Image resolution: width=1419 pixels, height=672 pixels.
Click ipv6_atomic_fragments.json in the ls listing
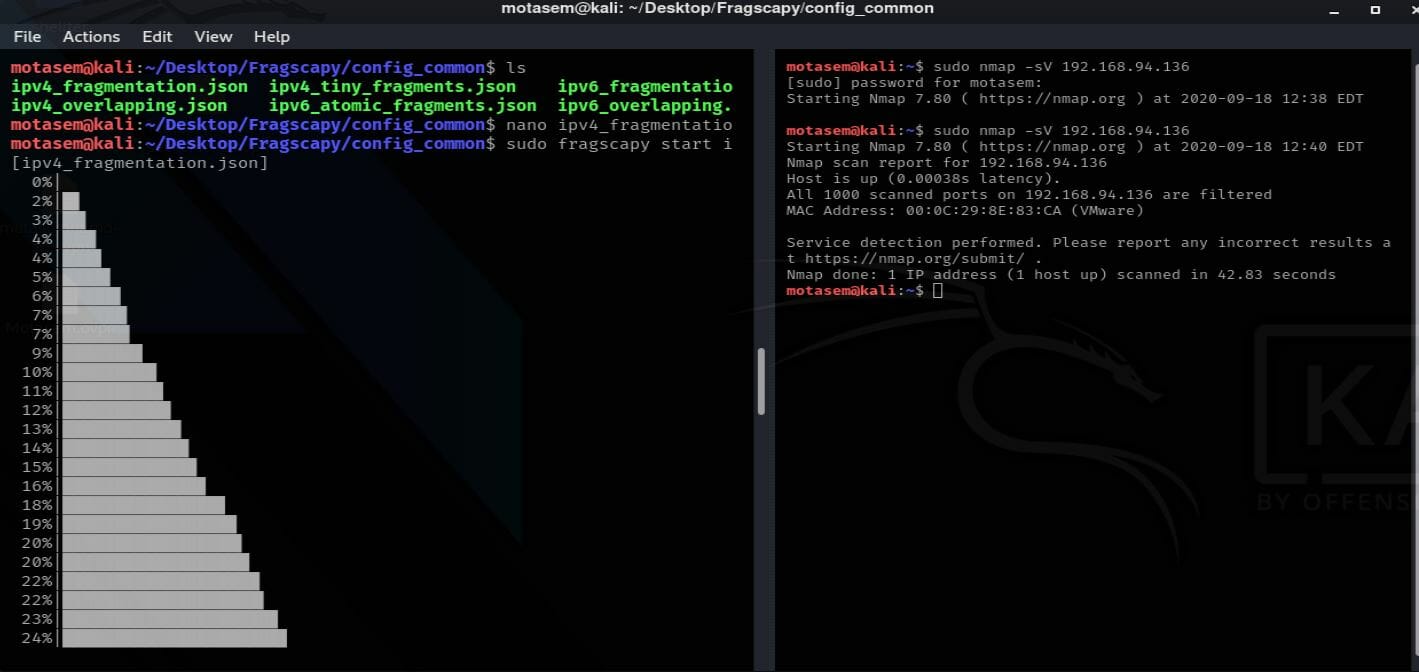[402, 105]
